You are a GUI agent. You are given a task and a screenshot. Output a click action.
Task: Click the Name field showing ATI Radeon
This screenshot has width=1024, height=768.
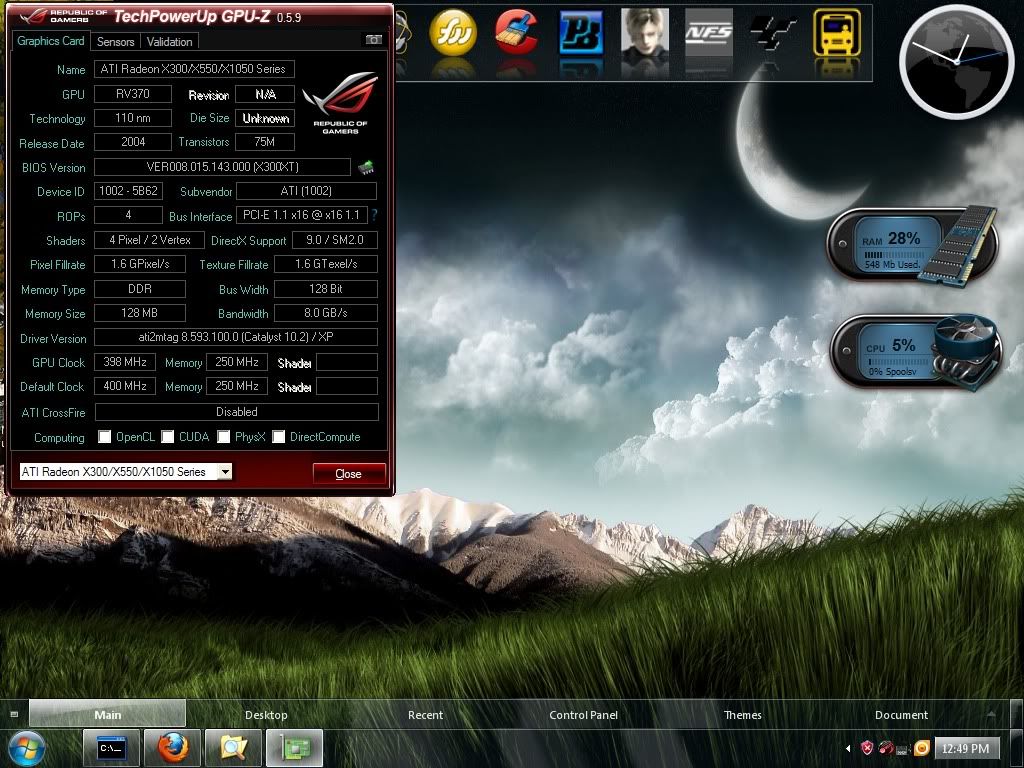(x=194, y=69)
